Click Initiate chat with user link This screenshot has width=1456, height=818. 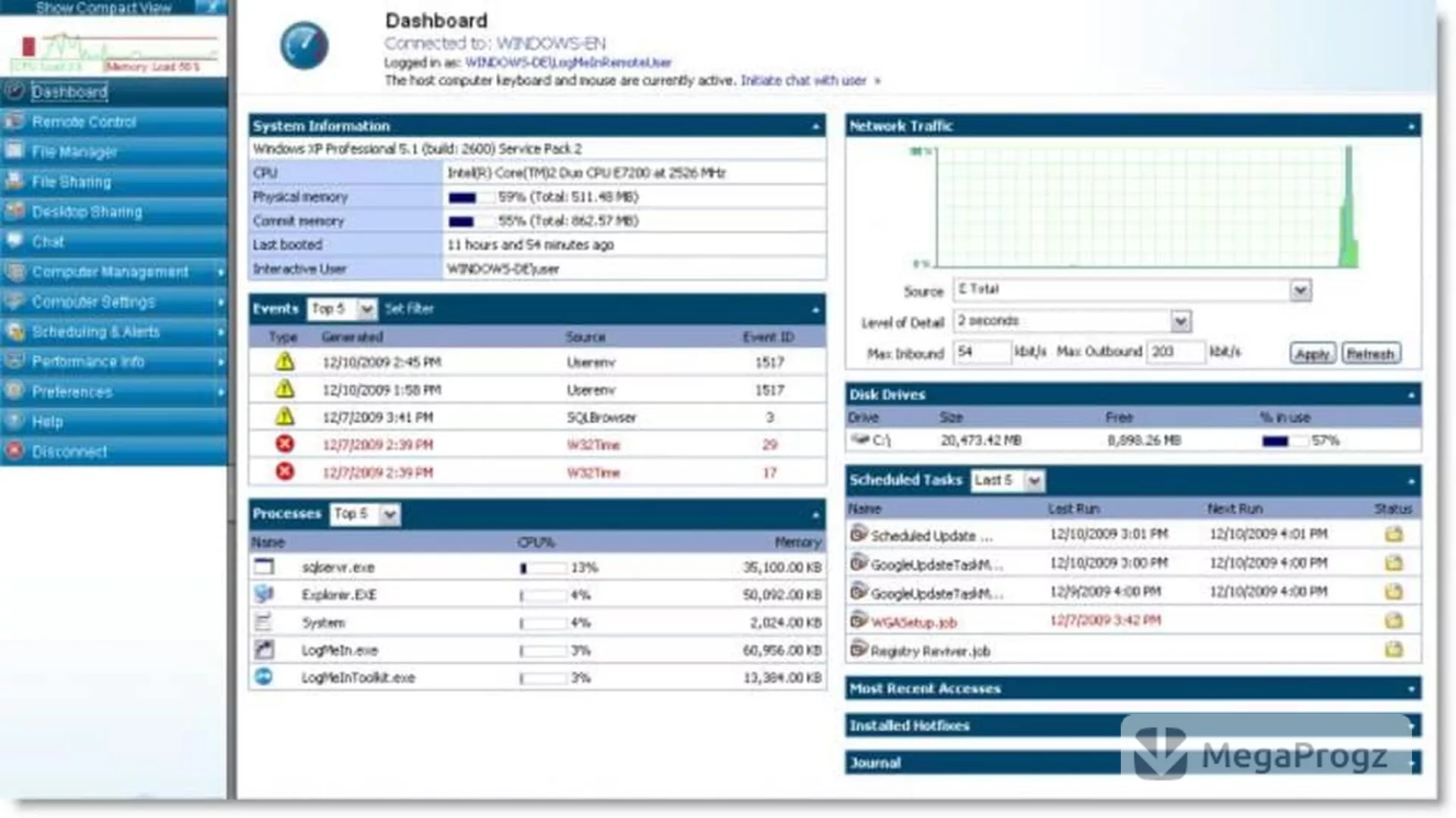coord(804,80)
